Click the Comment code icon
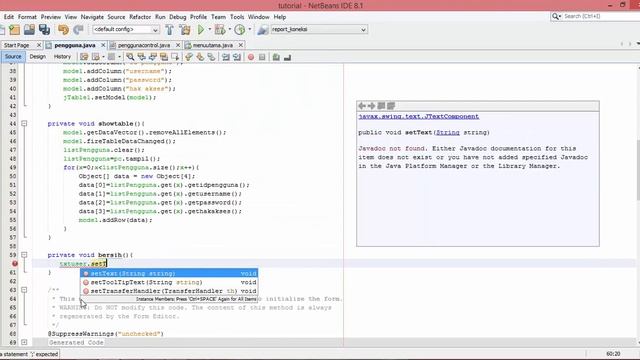 pyautogui.click(x=276, y=57)
